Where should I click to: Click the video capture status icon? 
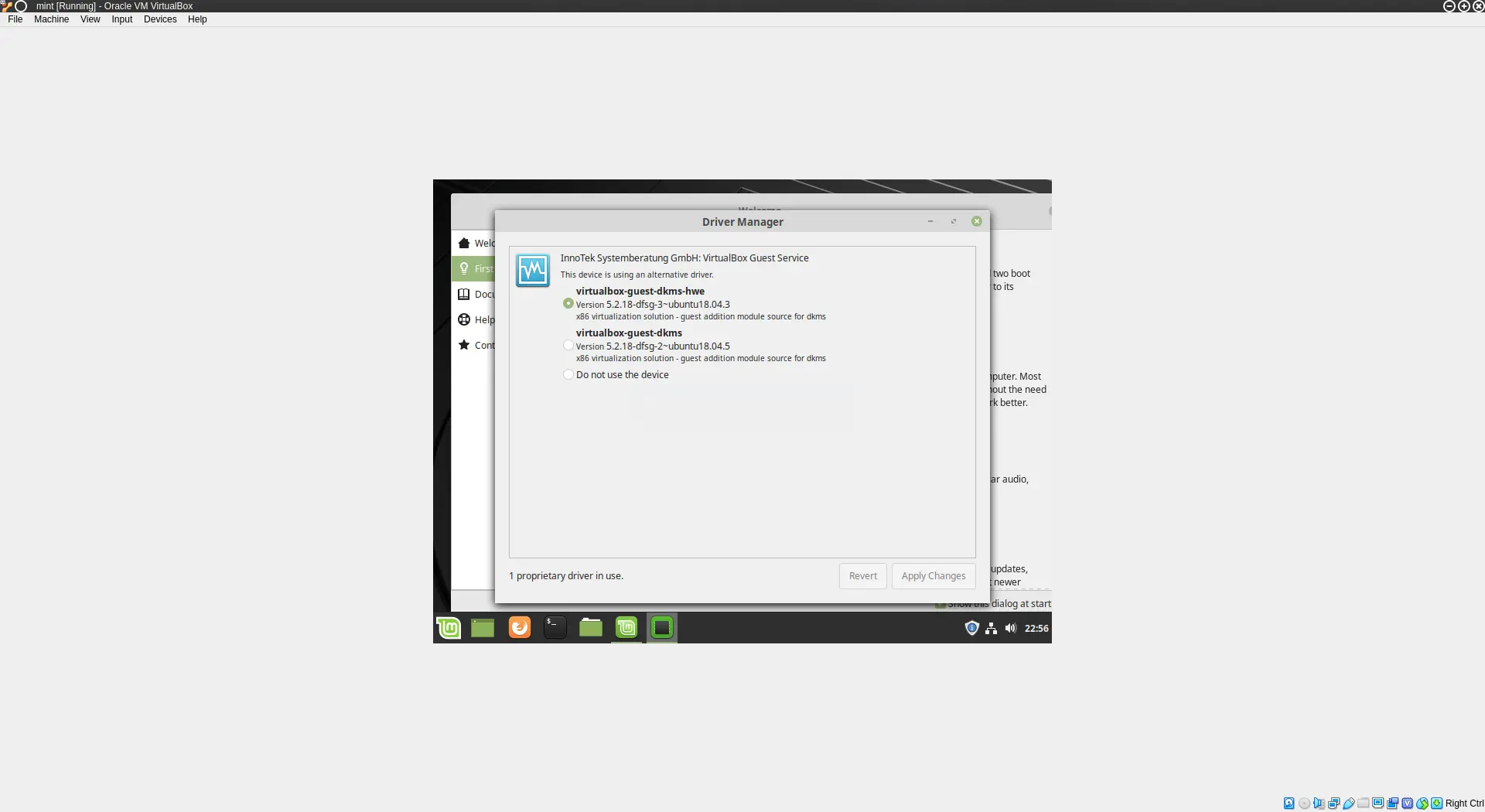[1392, 803]
